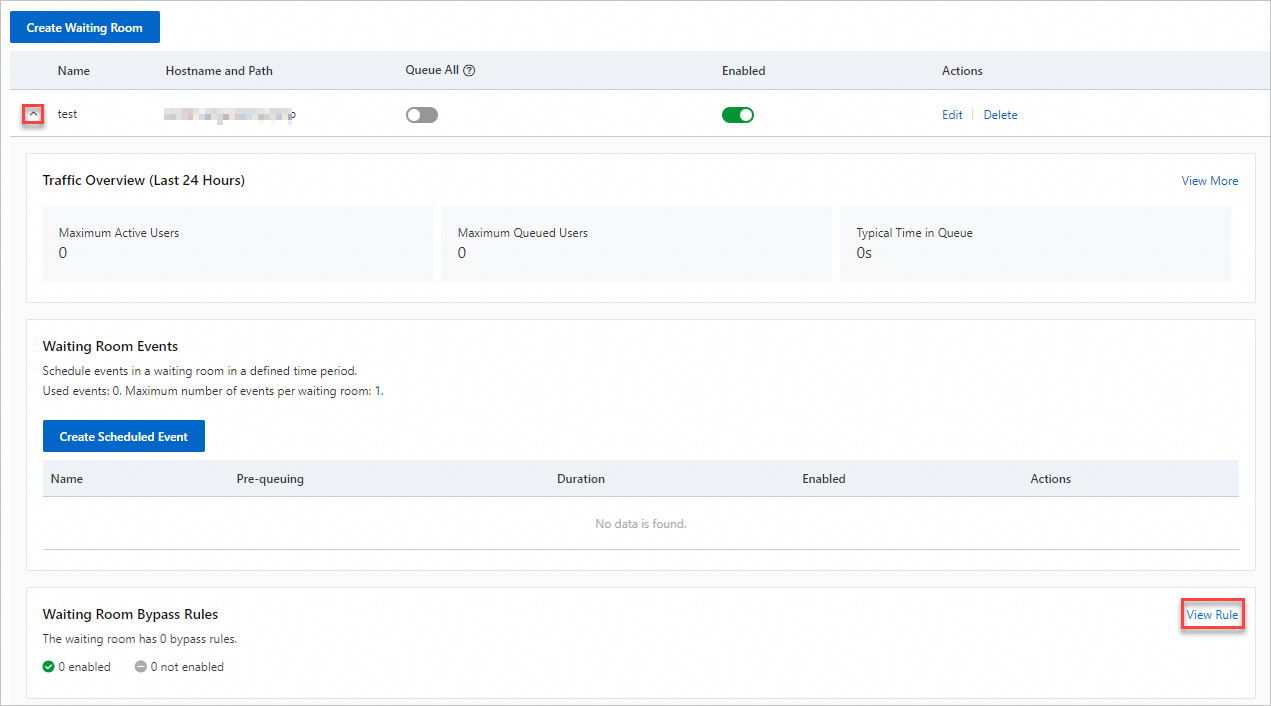Edit the test waiting room
This screenshot has height=706, width=1271.
point(952,115)
